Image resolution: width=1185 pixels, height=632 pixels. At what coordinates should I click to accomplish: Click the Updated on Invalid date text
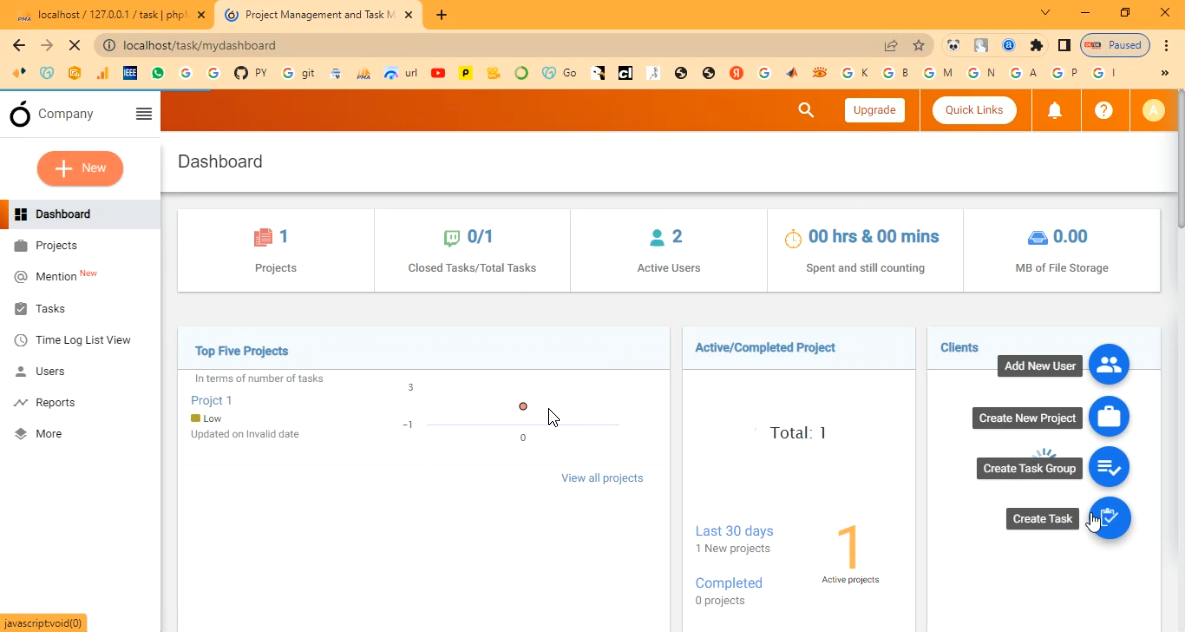coord(245,434)
